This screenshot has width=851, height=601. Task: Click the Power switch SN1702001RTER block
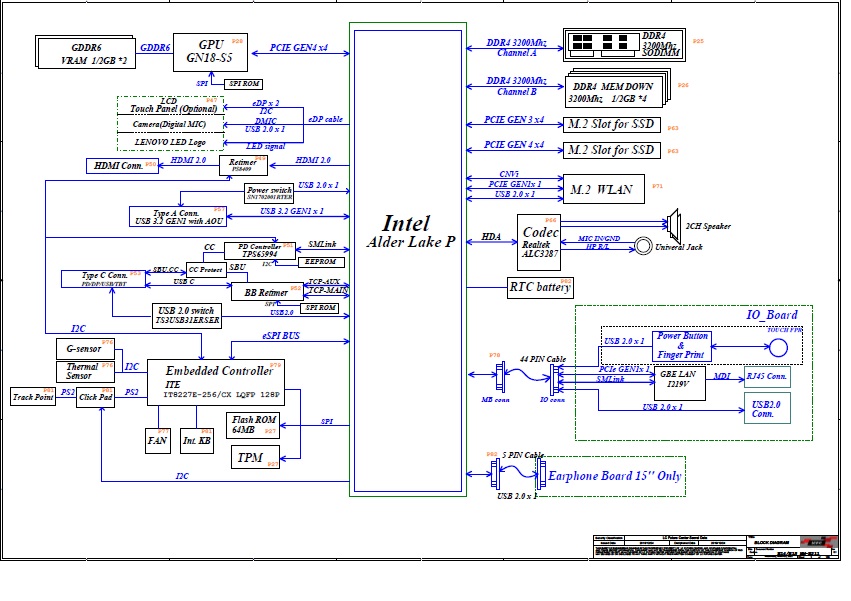pyautogui.click(x=269, y=193)
